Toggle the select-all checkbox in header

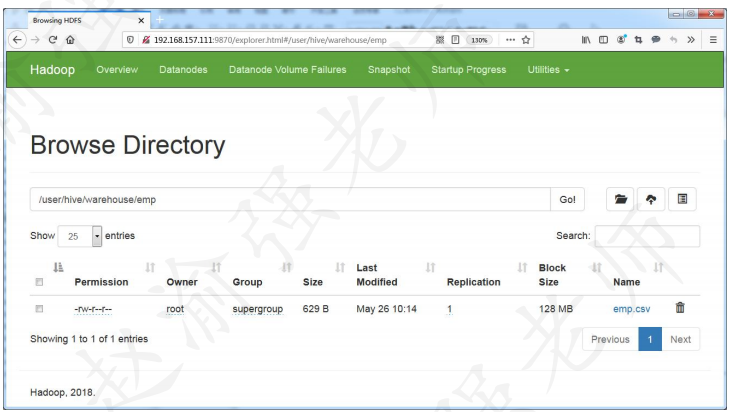click(x=39, y=282)
